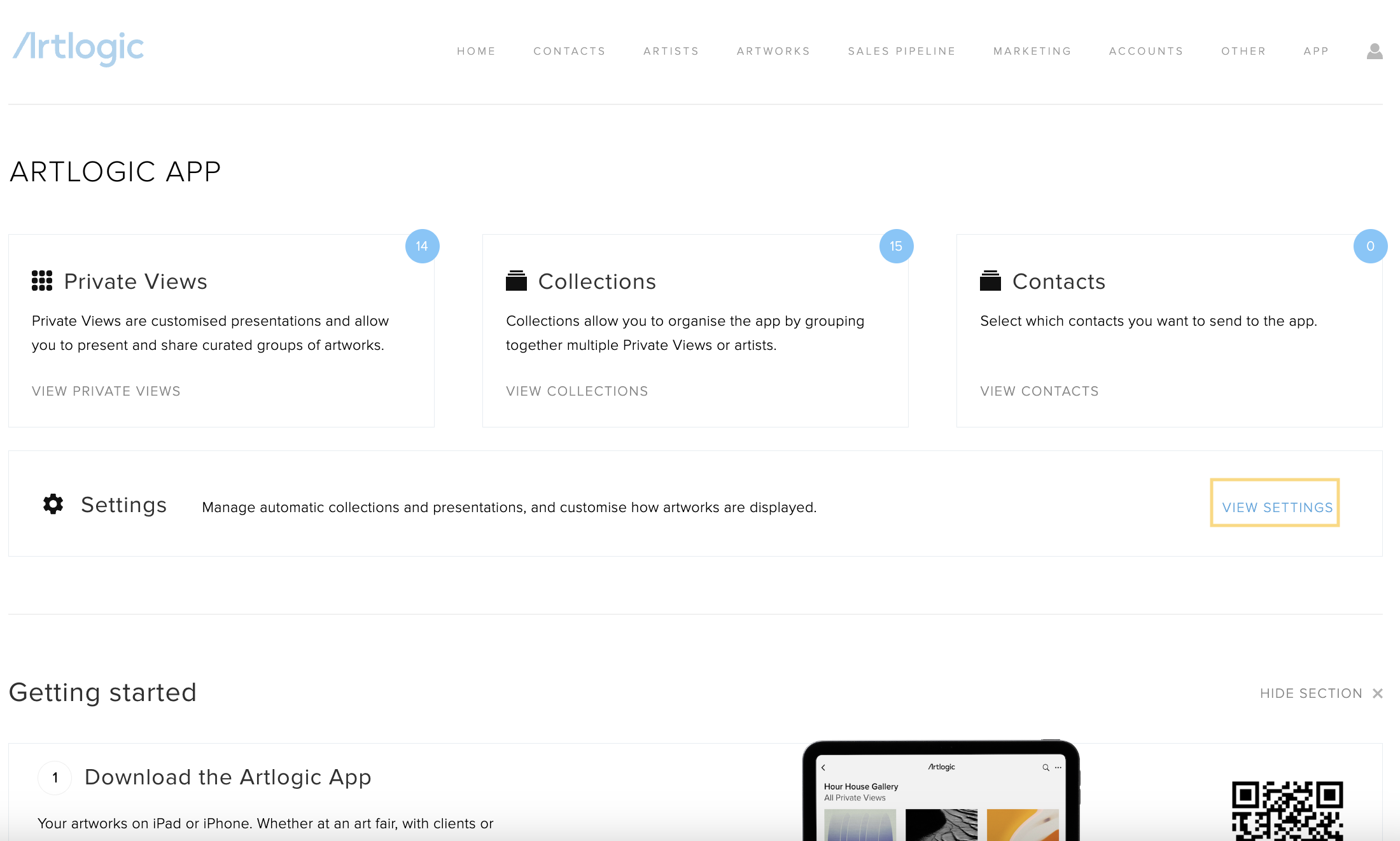The width and height of the screenshot is (1400, 841).
Task: Click the Collections card heading
Action: [x=597, y=281]
